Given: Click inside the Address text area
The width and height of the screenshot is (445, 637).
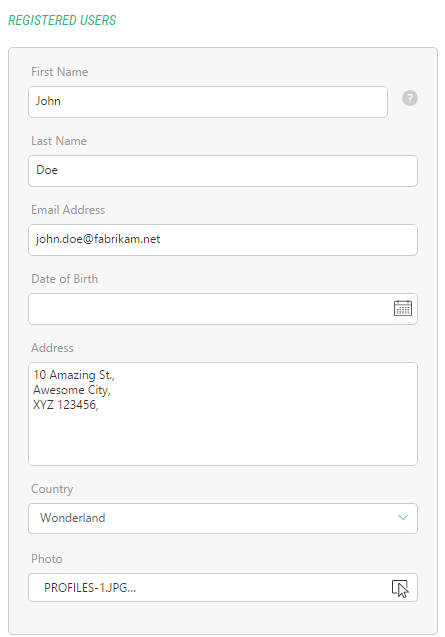Looking at the screenshot, I should click(223, 414).
